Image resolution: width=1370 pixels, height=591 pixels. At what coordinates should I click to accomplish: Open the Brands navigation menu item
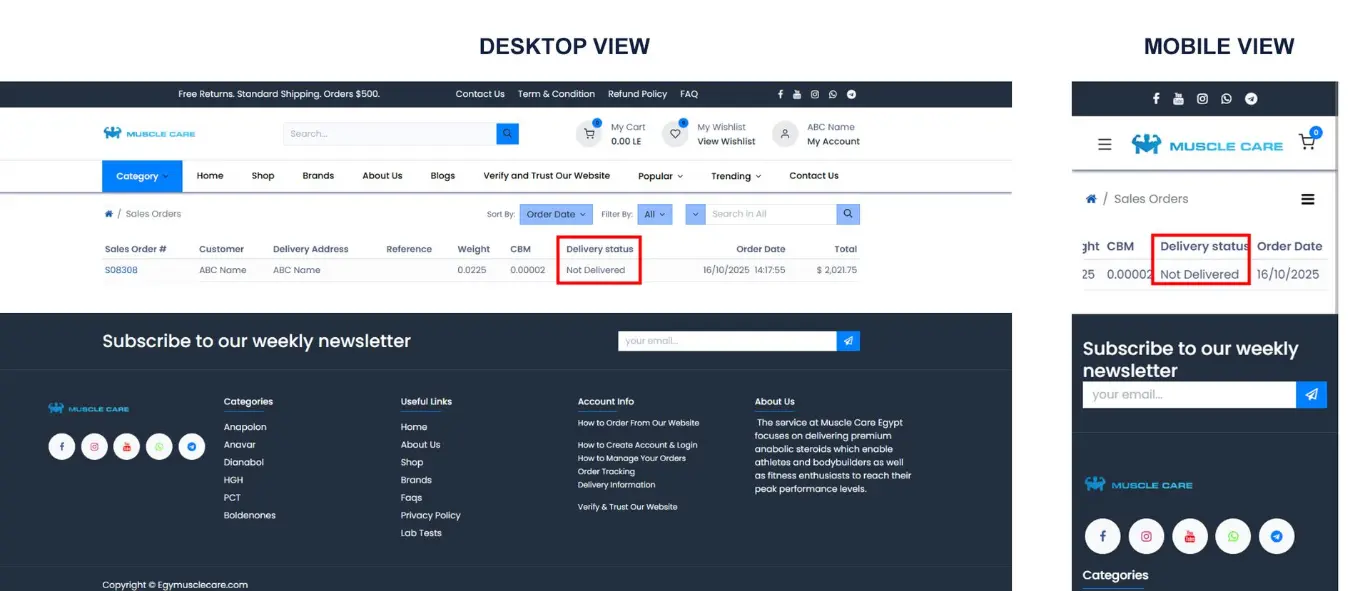tap(318, 176)
